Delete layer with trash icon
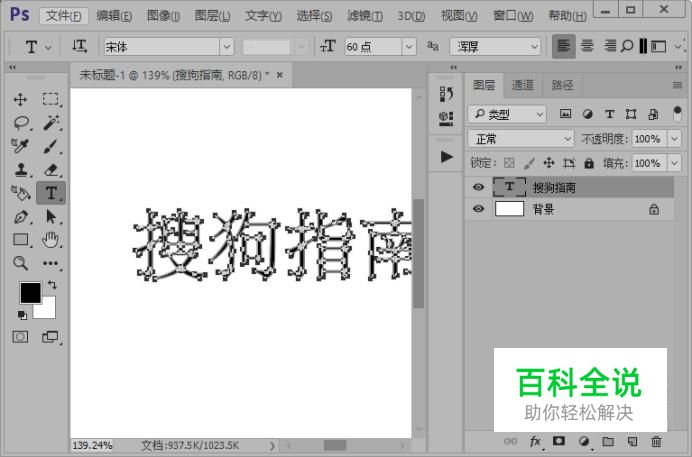The height and width of the screenshot is (457, 692). 656,441
